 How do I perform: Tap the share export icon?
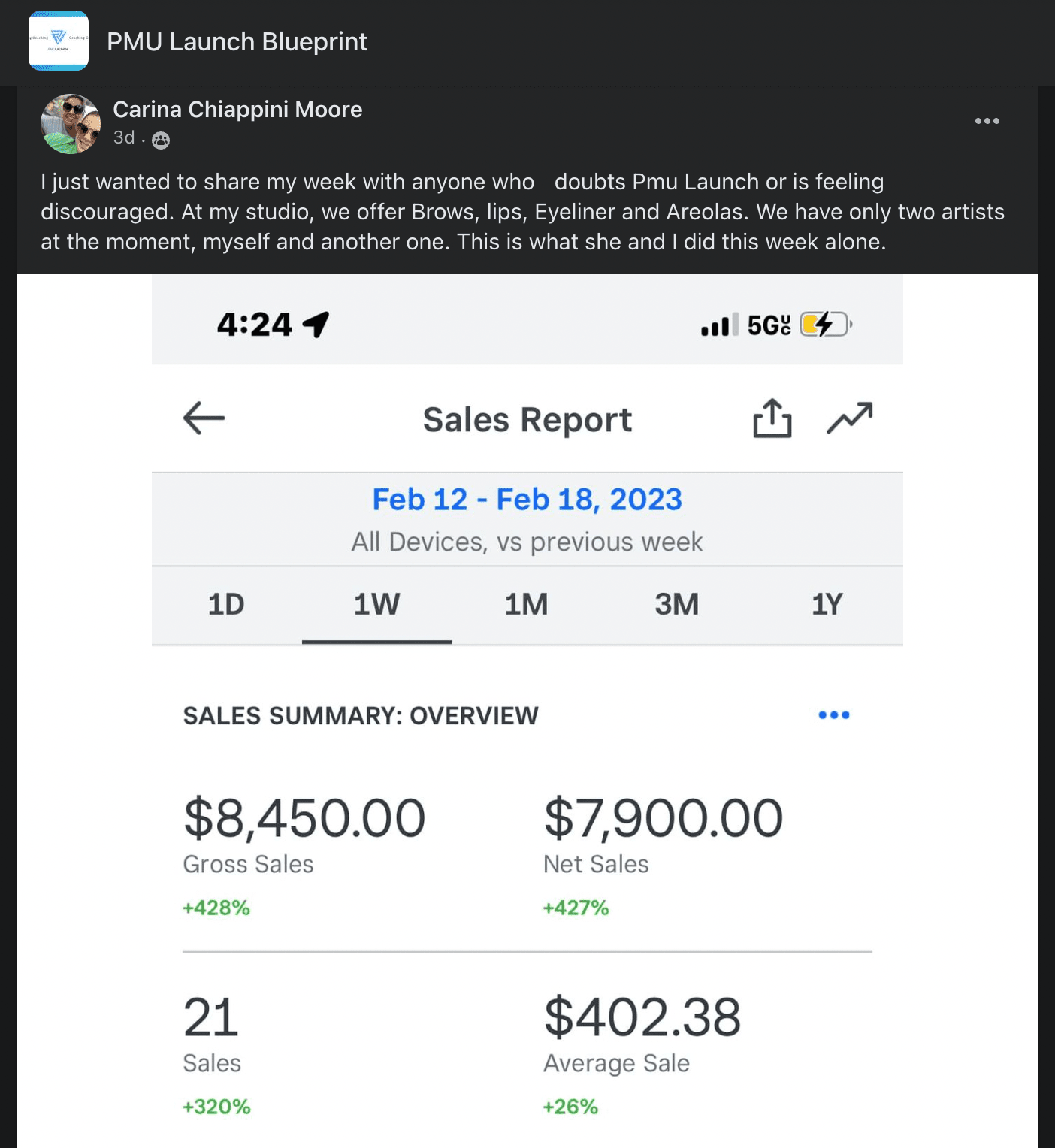coord(772,418)
